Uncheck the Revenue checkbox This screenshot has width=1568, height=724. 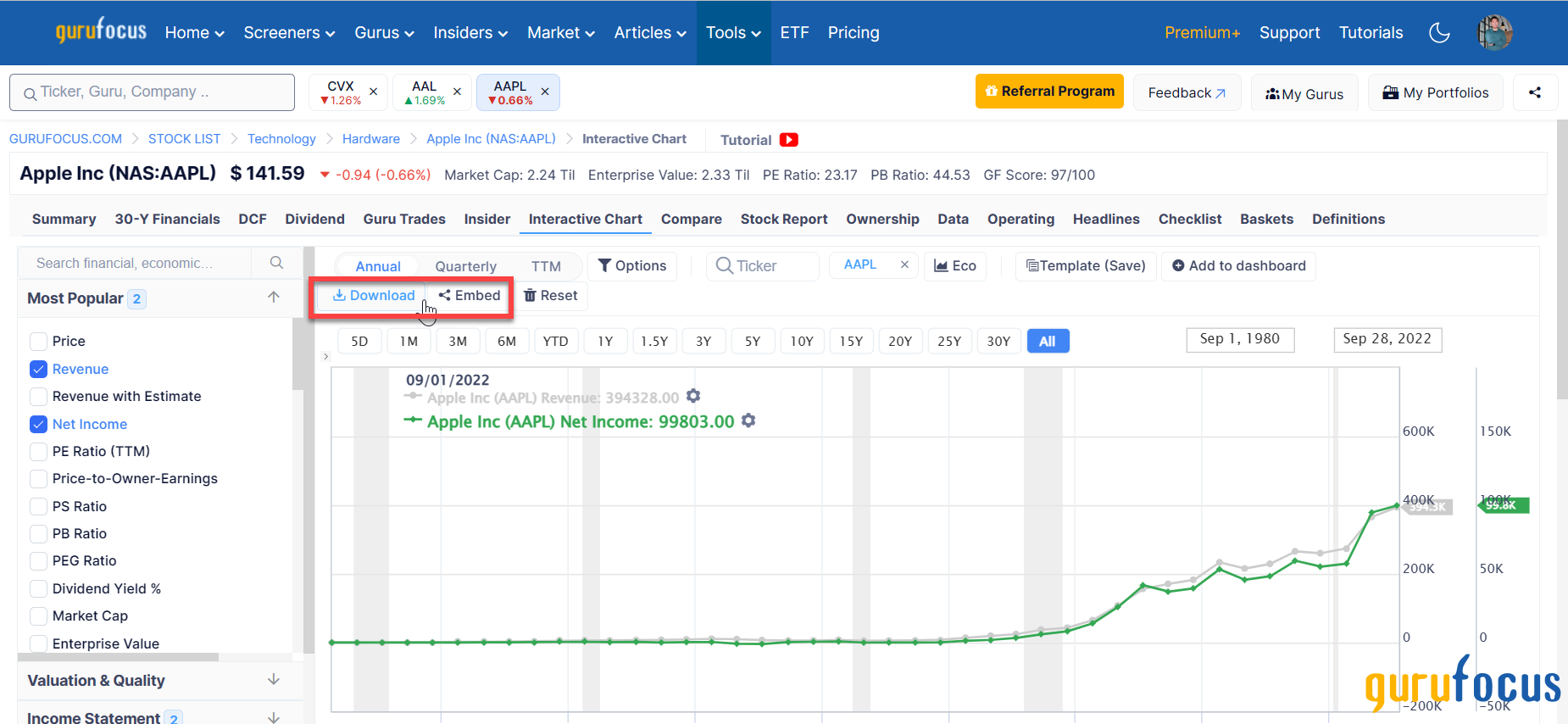click(x=38, y=369)
